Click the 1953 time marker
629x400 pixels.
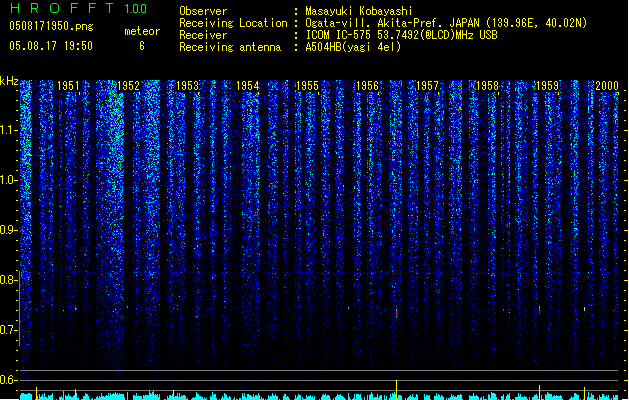pyautogui.click(x=188, y=86)
